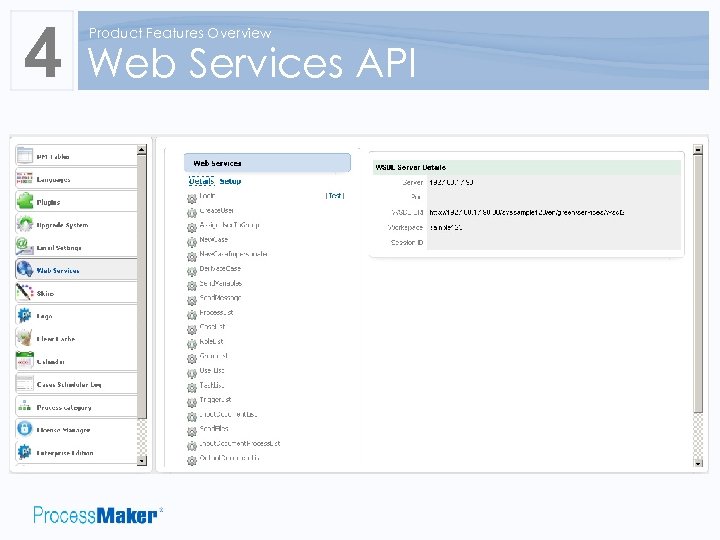720x540 pixels.
Task: Click the ProcessMaker logo
Action: click(x=98, y=515)
